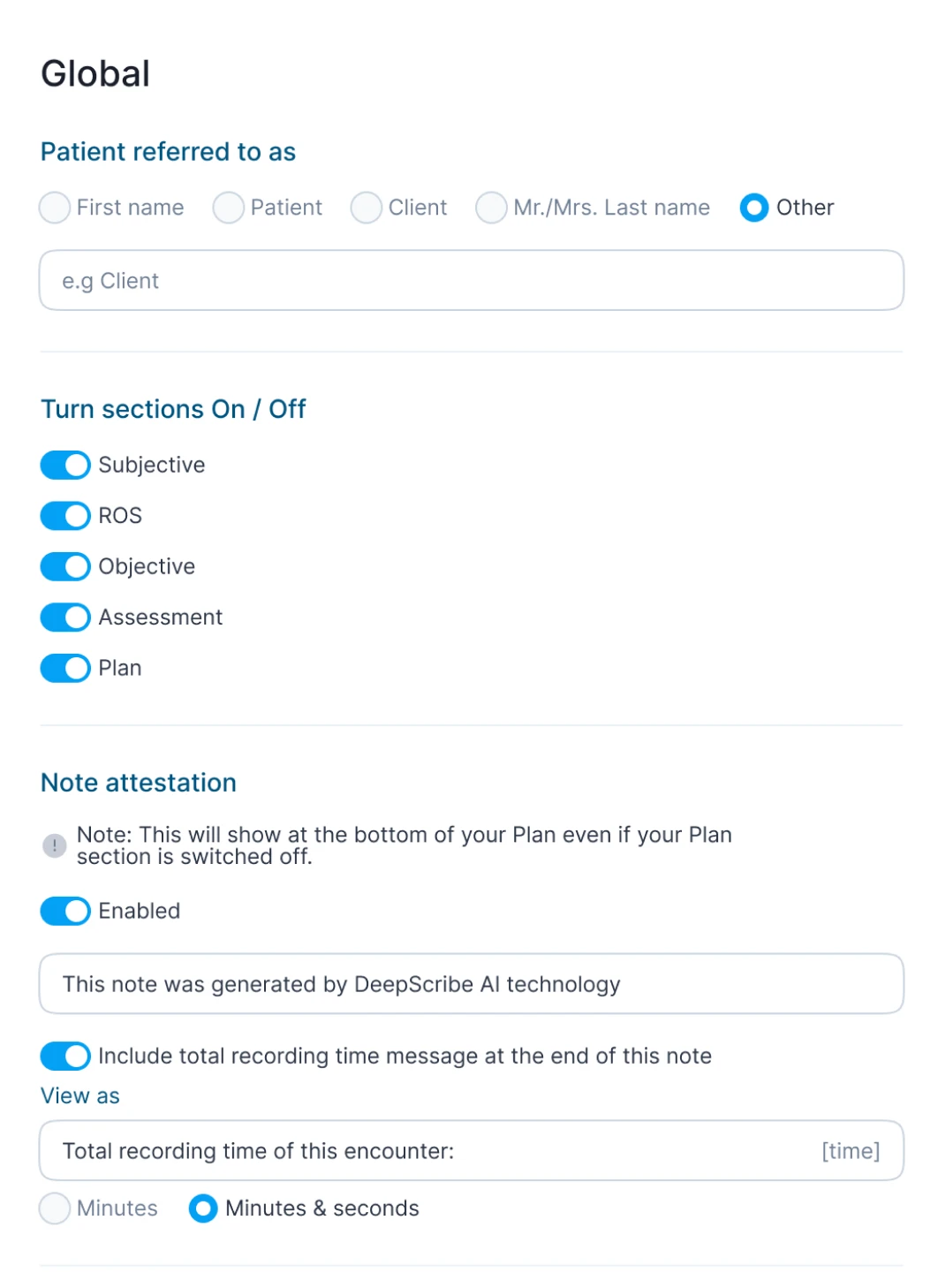Select the Other referral option
The width and height of the screenshot is (938, 1288).
tap(753, 208)
